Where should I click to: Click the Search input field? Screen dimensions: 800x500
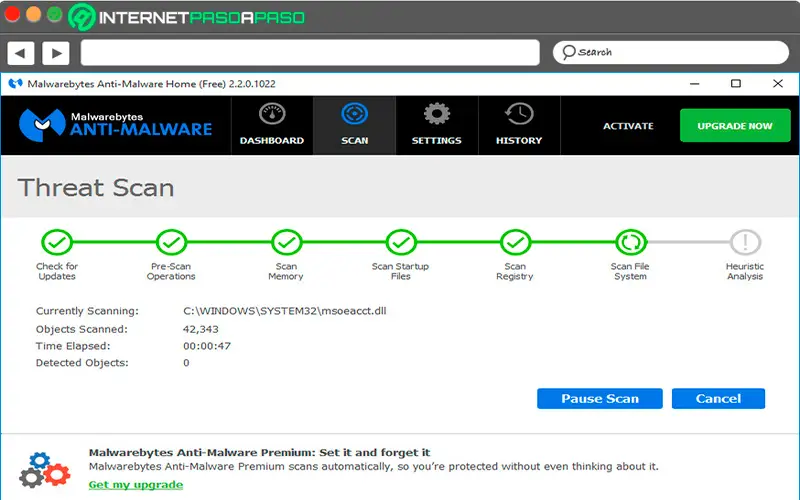coord(670,52)
